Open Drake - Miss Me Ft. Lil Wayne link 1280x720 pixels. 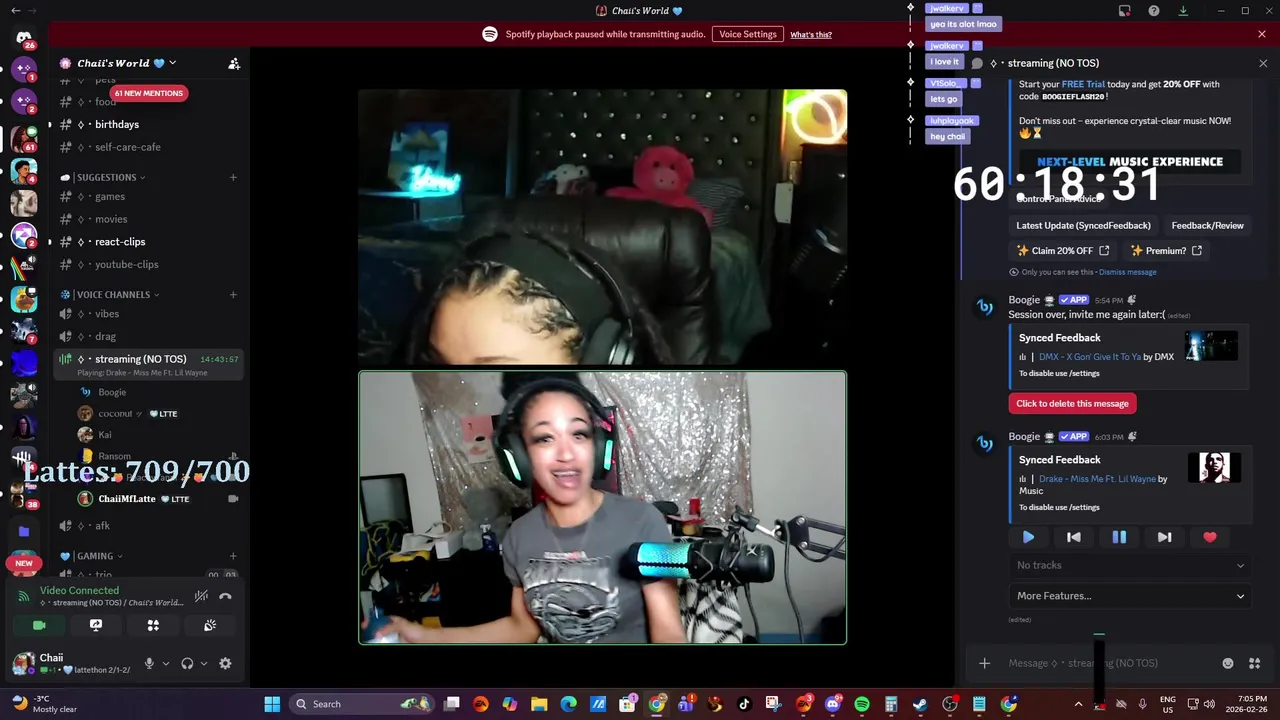point(1097,479)
